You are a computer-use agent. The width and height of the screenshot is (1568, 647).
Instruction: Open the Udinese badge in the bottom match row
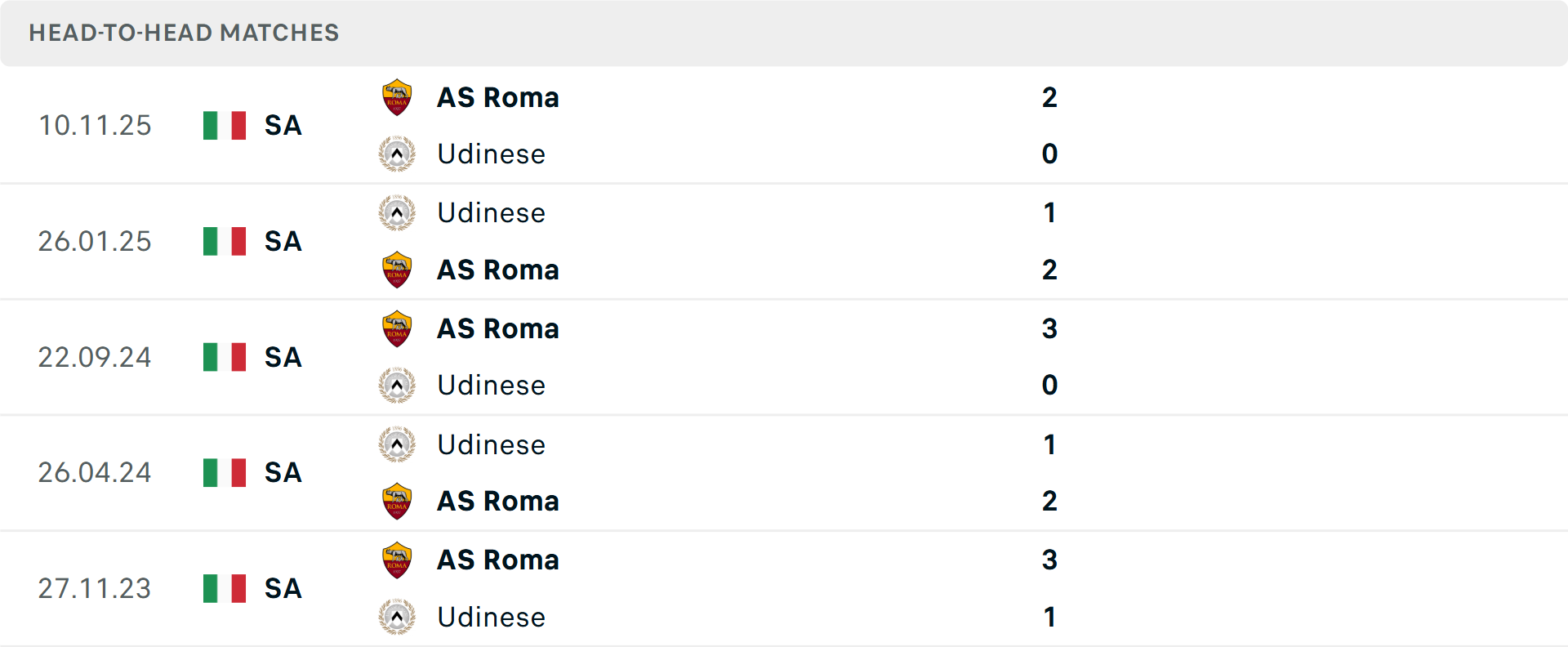[397, 617]
